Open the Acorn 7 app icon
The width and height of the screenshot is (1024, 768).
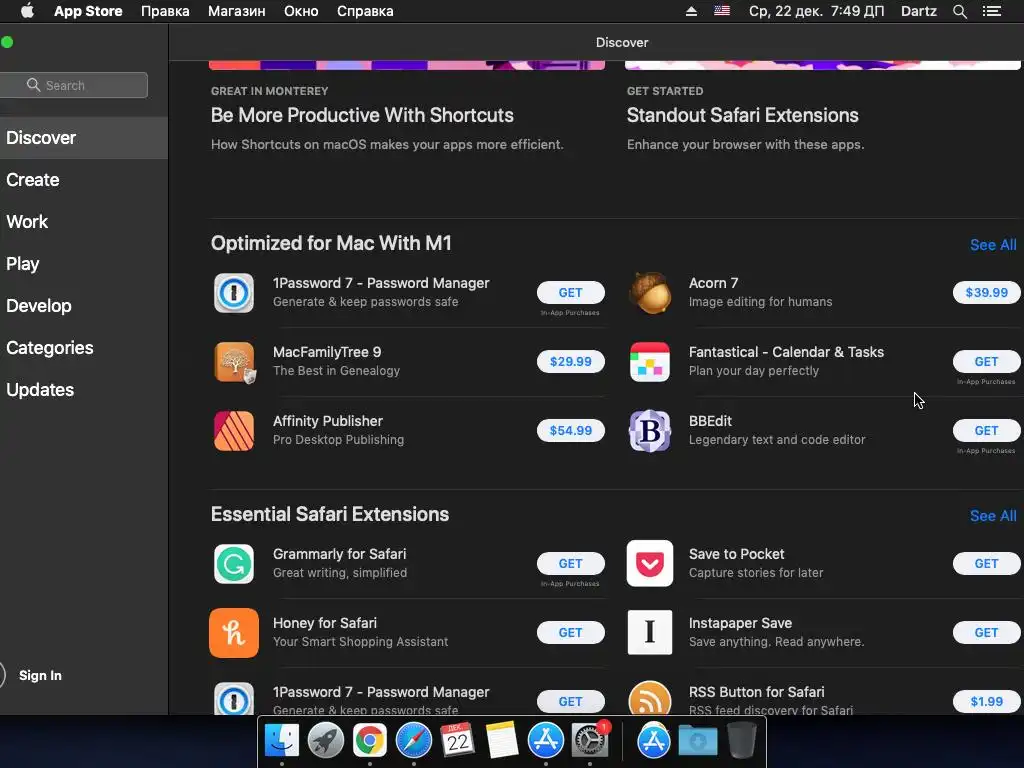pyautogui.click(x=650, y=293)
